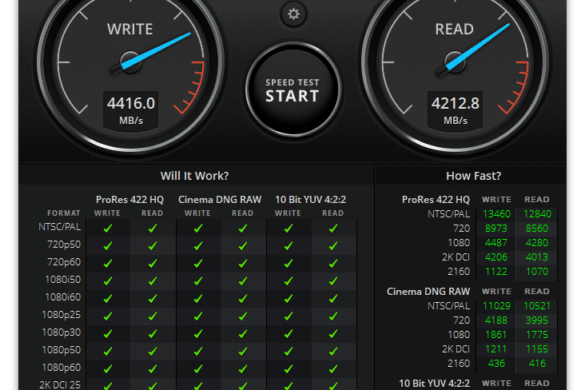Click 720p50 10 Bit YUV read checkmark
This screenshot has height=390, width=585.
[x=333, y=246]
